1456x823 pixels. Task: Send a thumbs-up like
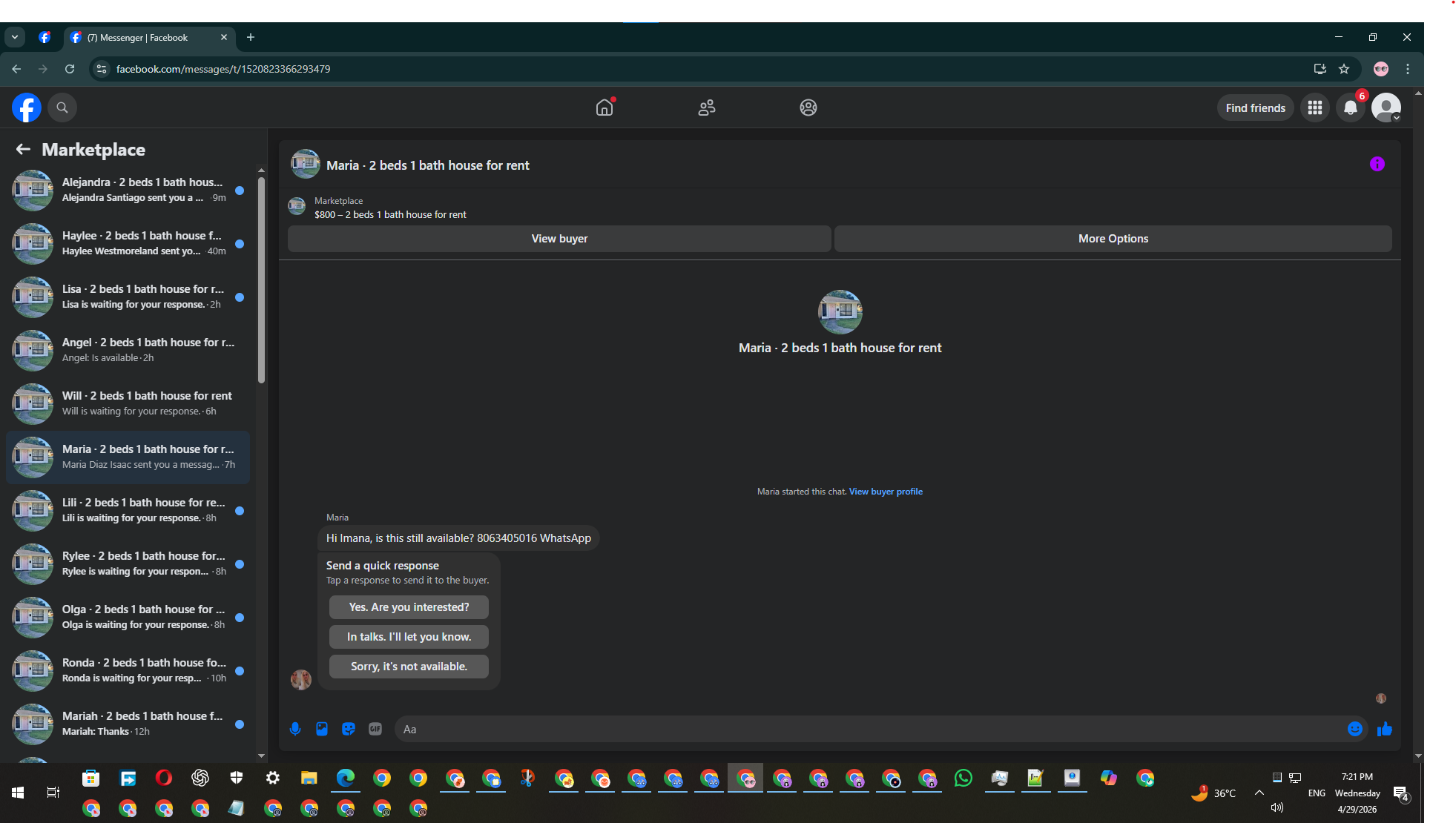pyautogui.click(x=1384, y=729)
